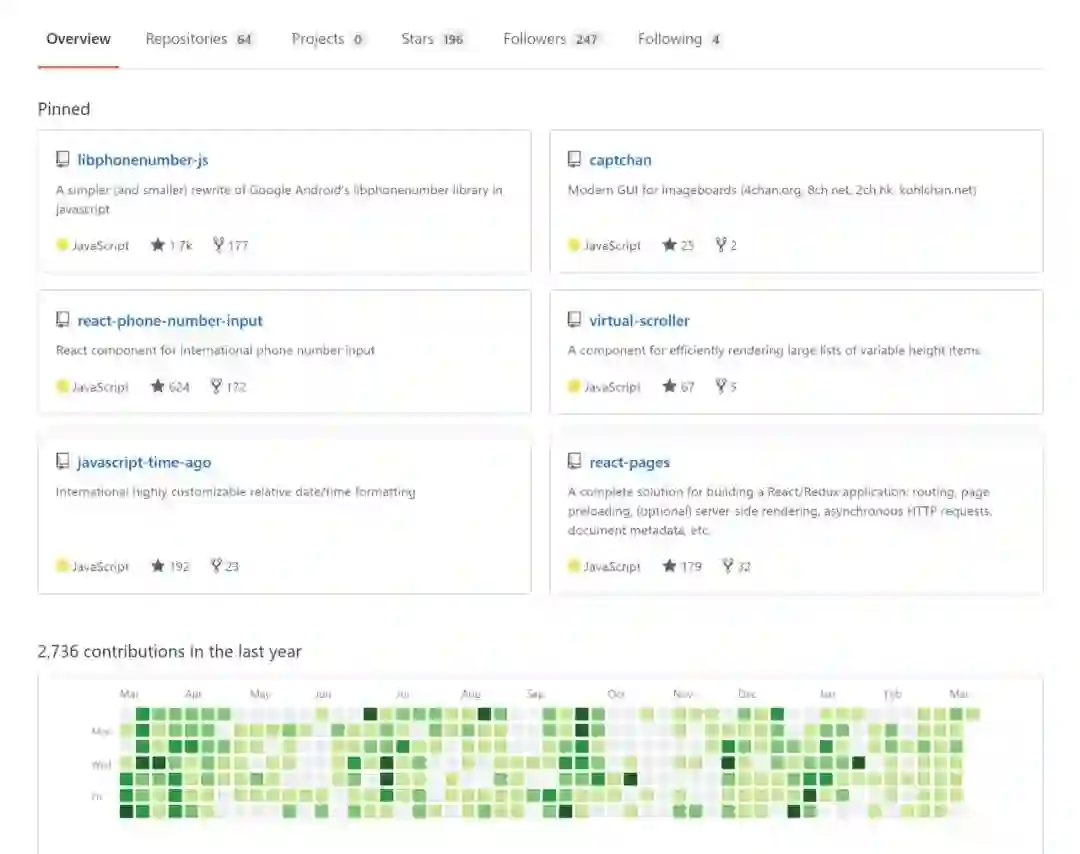Click the star icon on react-pages card

coord(669,566)
